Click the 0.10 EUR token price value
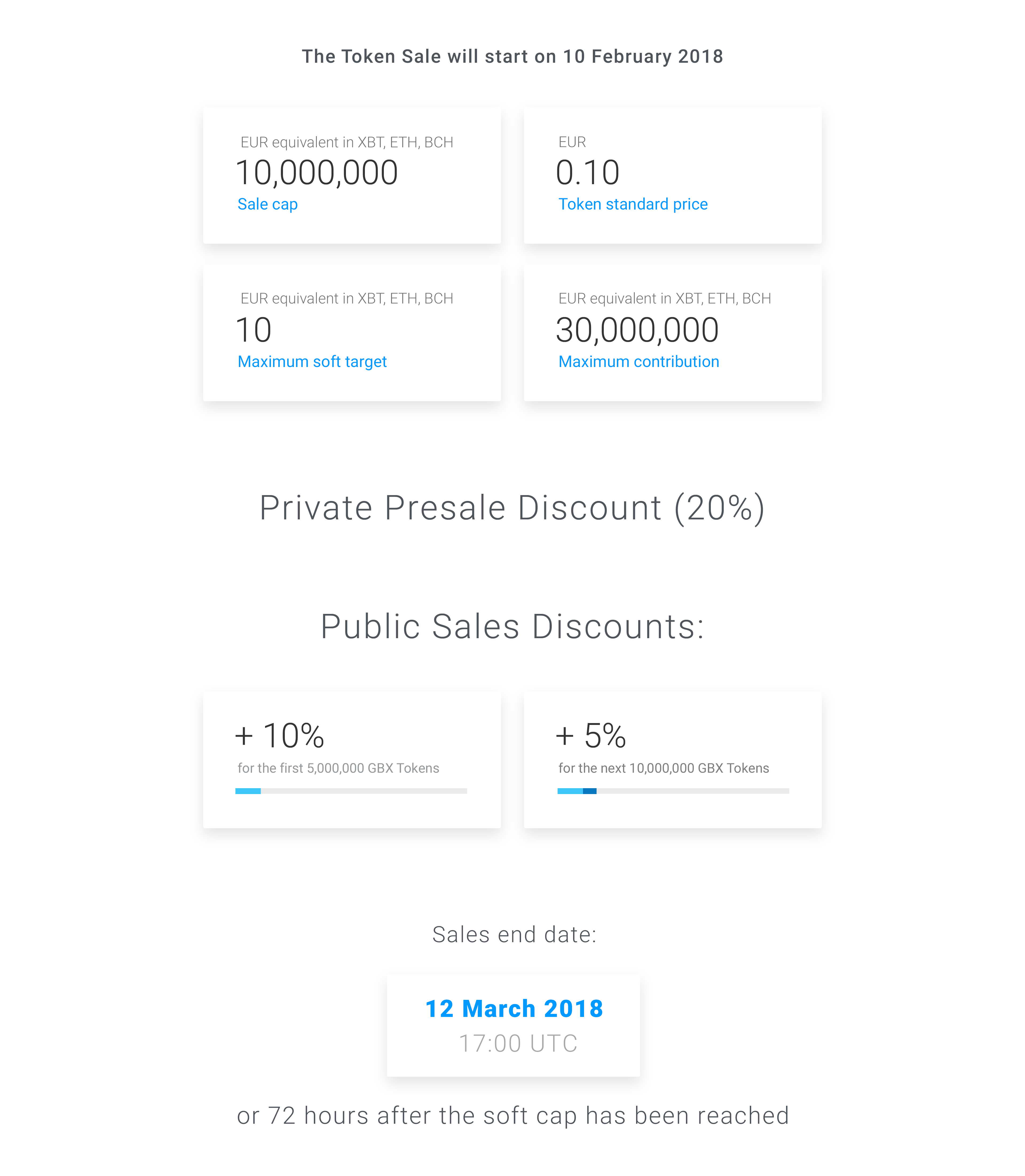This screenshot has width=1025, height=1176. 588,172
